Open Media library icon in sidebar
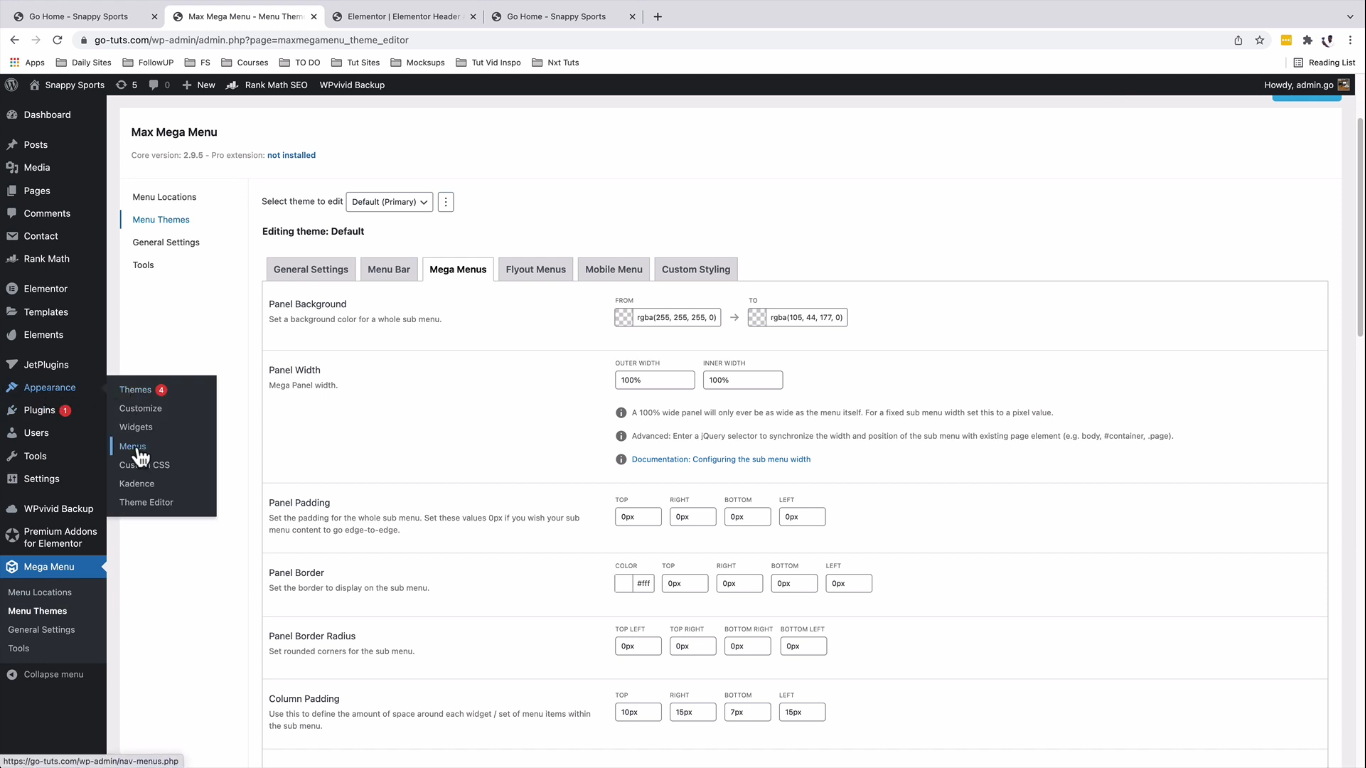This screenshot has width=1366, height=768. pos(12,168)
